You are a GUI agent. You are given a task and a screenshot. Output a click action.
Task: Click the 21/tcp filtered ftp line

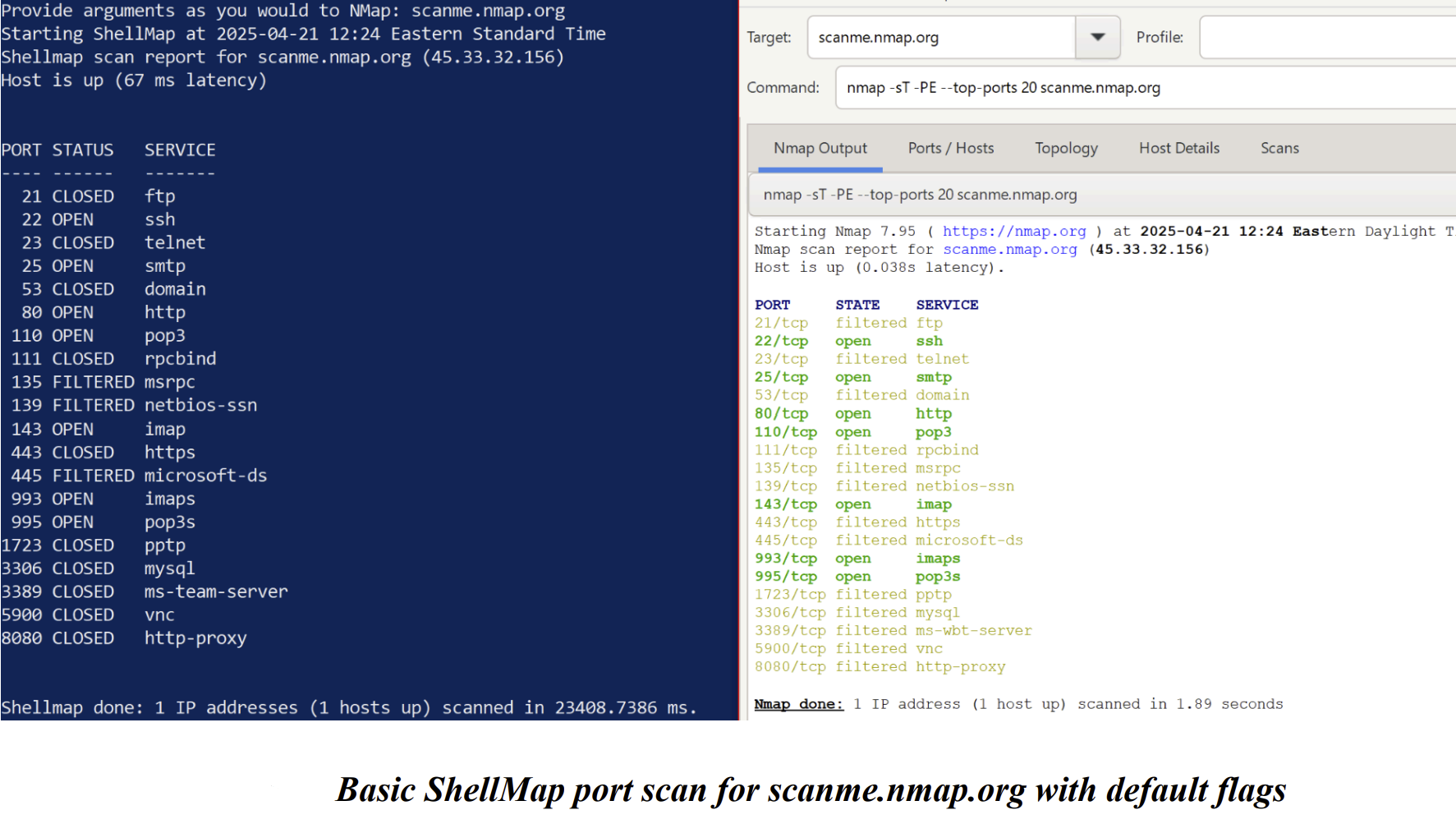(x=848, y=323)
